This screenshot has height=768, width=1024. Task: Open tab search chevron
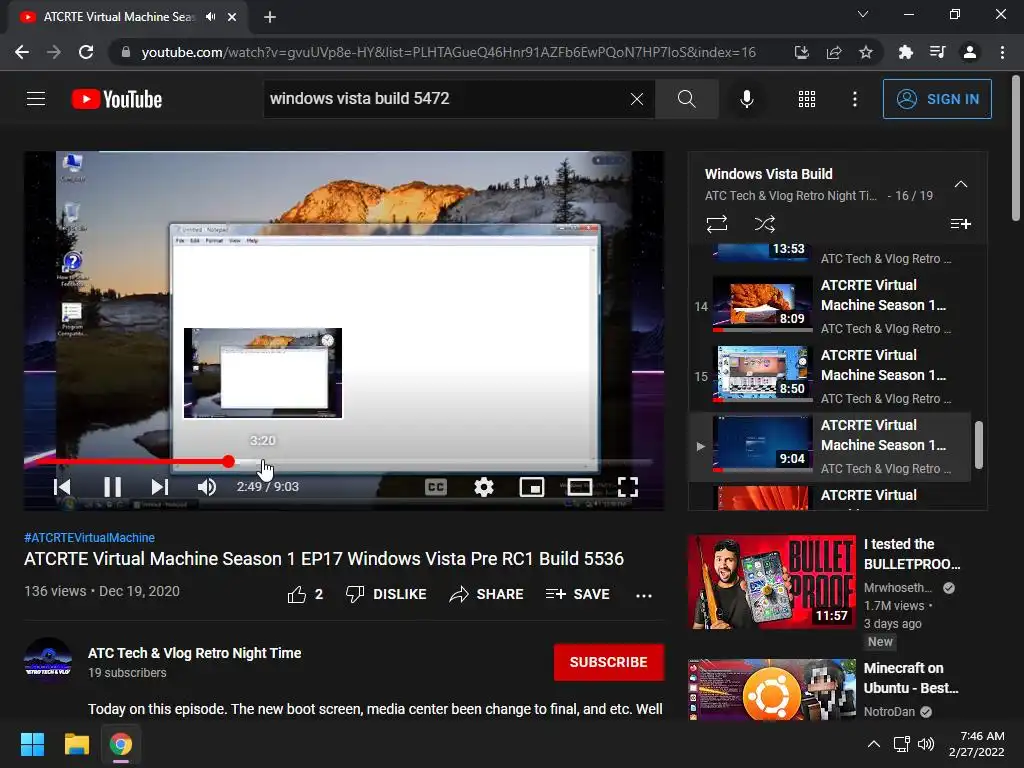(863, 14)
